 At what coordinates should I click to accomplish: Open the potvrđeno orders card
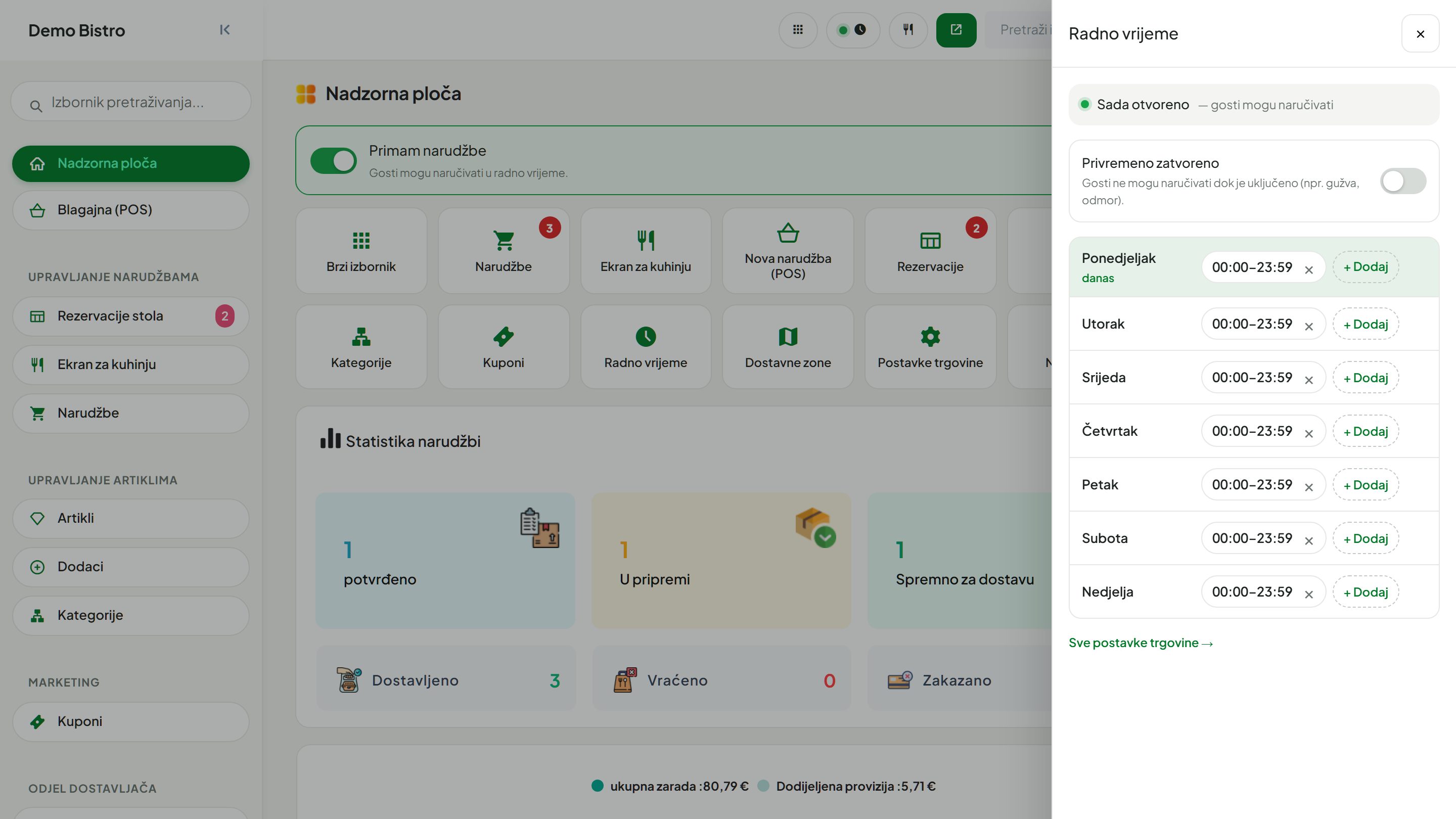click(x=445, y=561)
